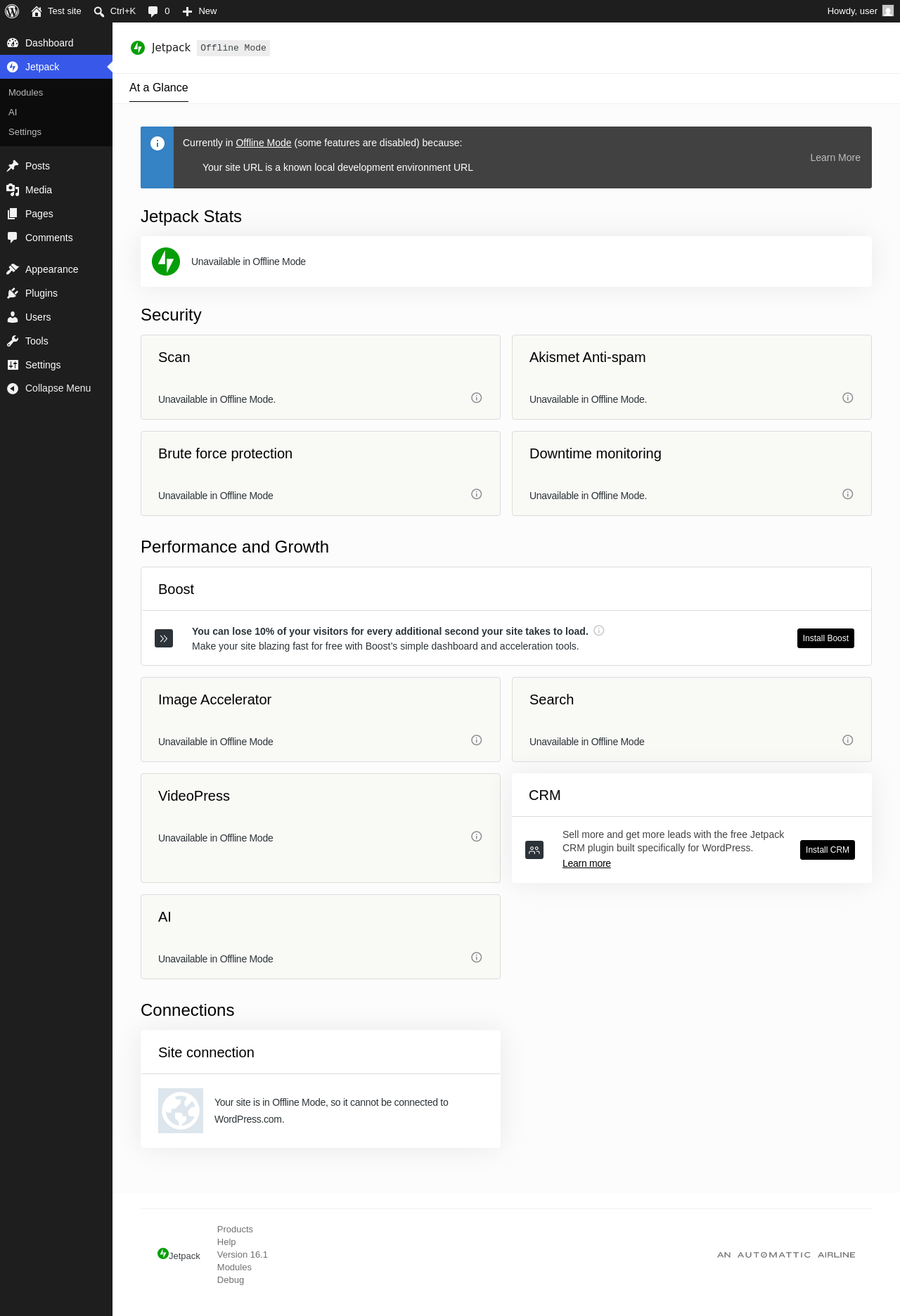This screenshot has width=900, height=1316.
Task: Click the Install Boost button
Action: [825, 638]
